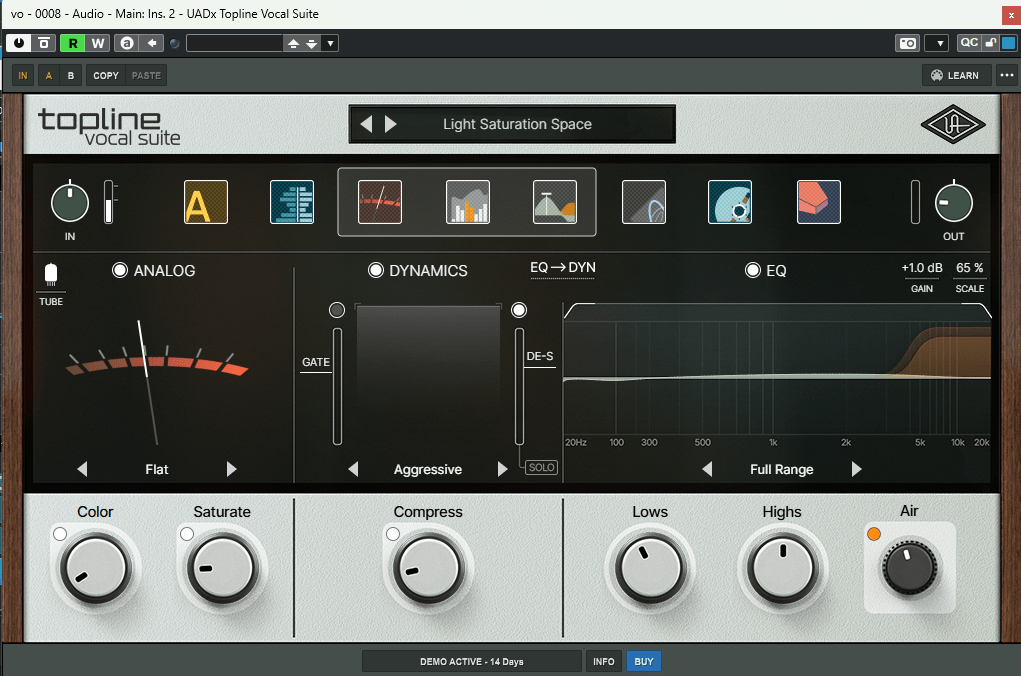Click the BUY button

644,661
